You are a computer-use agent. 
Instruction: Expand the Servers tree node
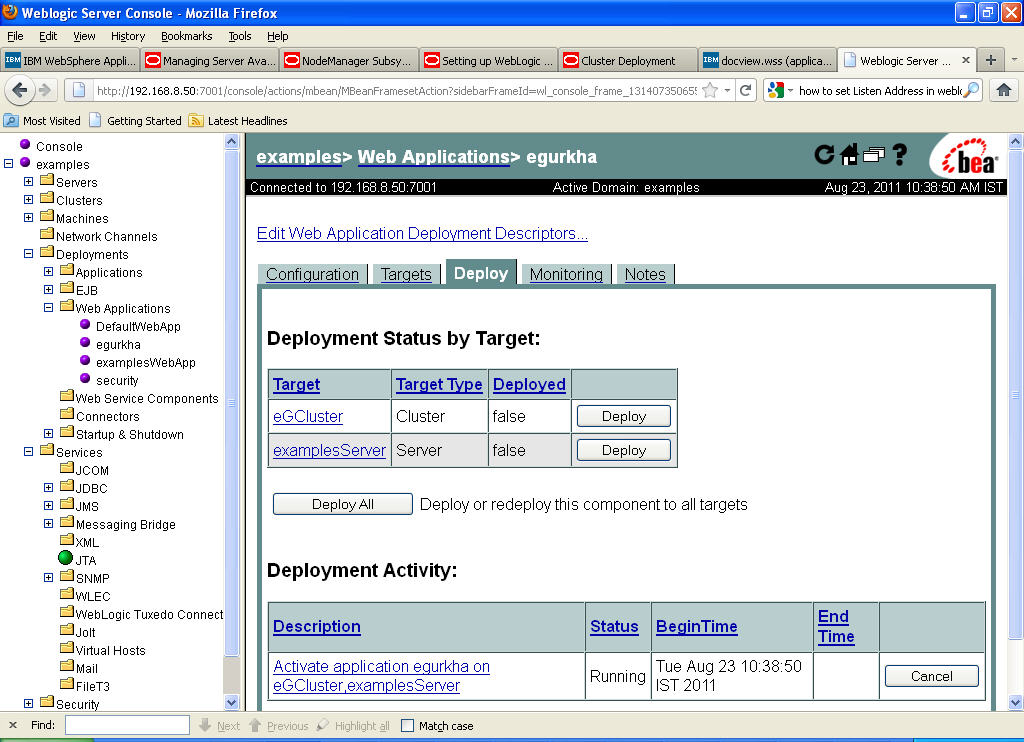[x=29, y=181]
